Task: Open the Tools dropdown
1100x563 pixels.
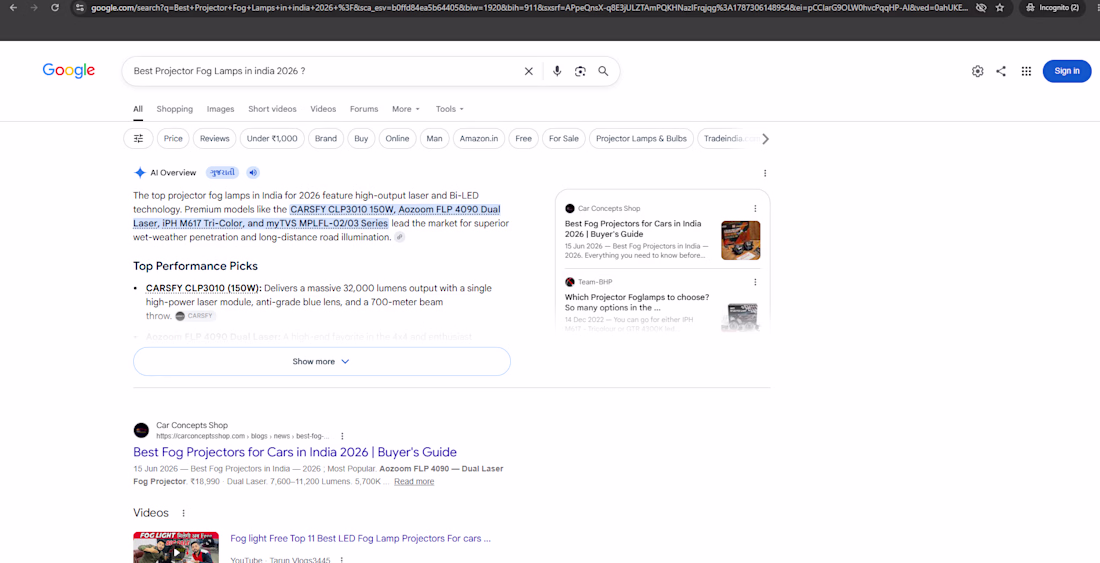Action: 450,109
